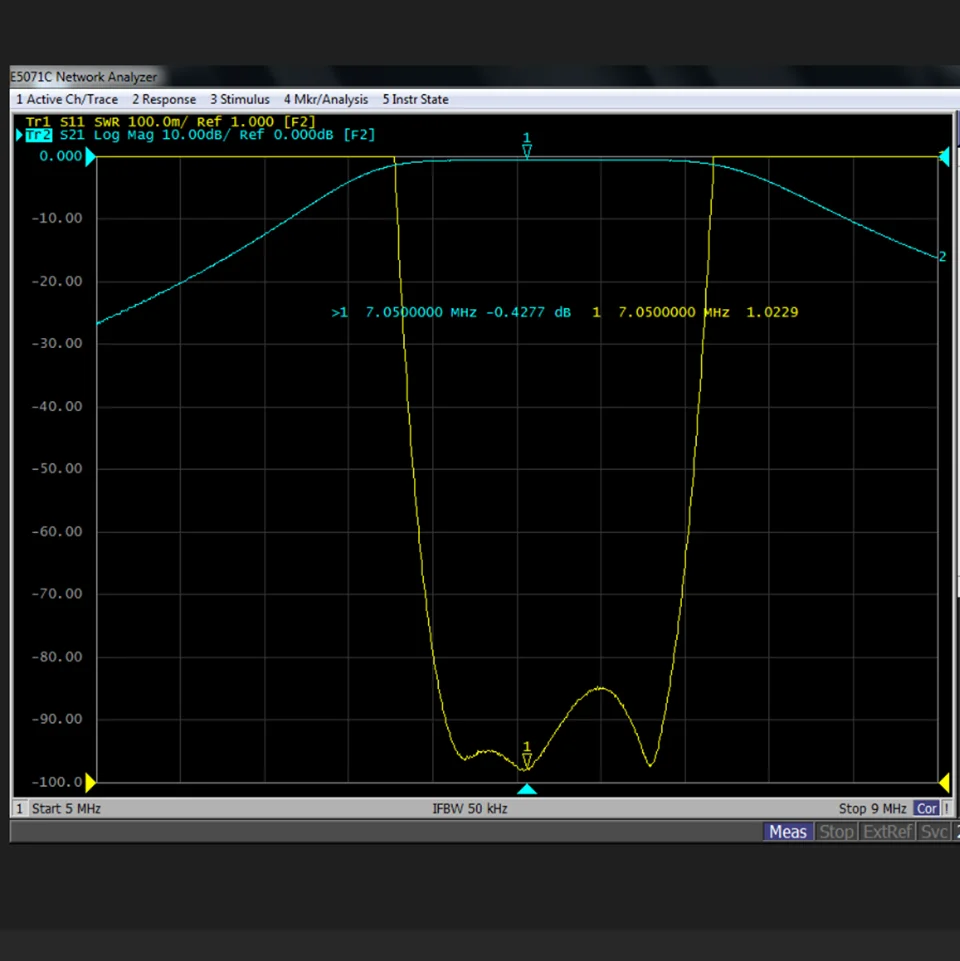Click the IFBW 50 kHz setting
960x961 pixels.
[470, 808]
